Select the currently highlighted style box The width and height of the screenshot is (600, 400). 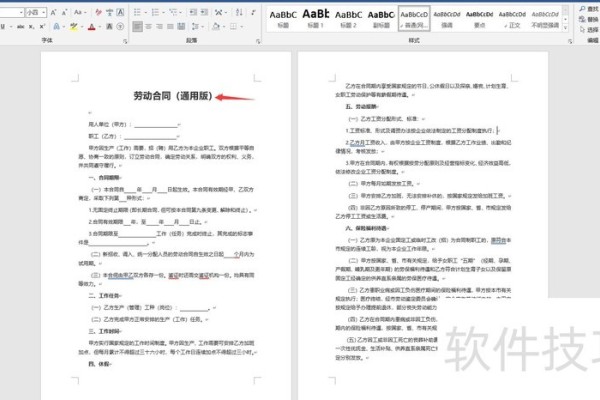(414, 19)
